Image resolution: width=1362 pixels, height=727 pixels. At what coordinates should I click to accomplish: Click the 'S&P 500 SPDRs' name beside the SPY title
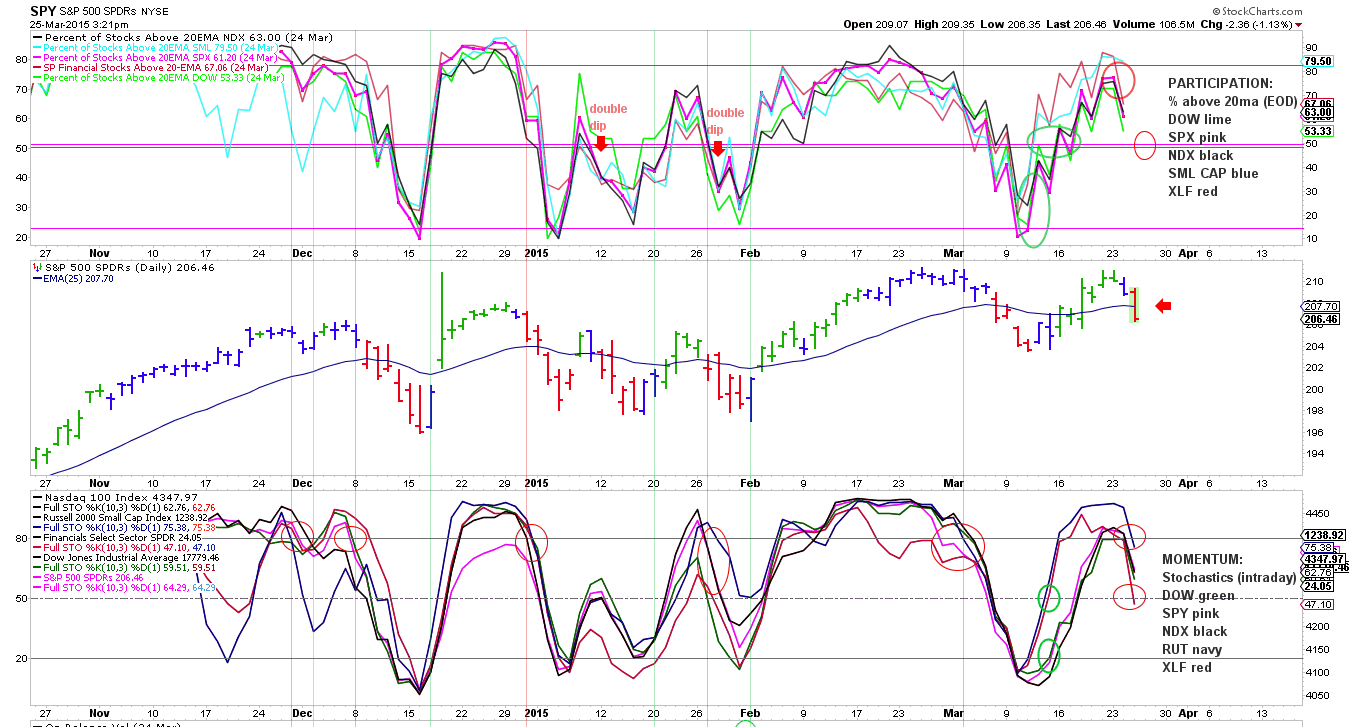97,11
